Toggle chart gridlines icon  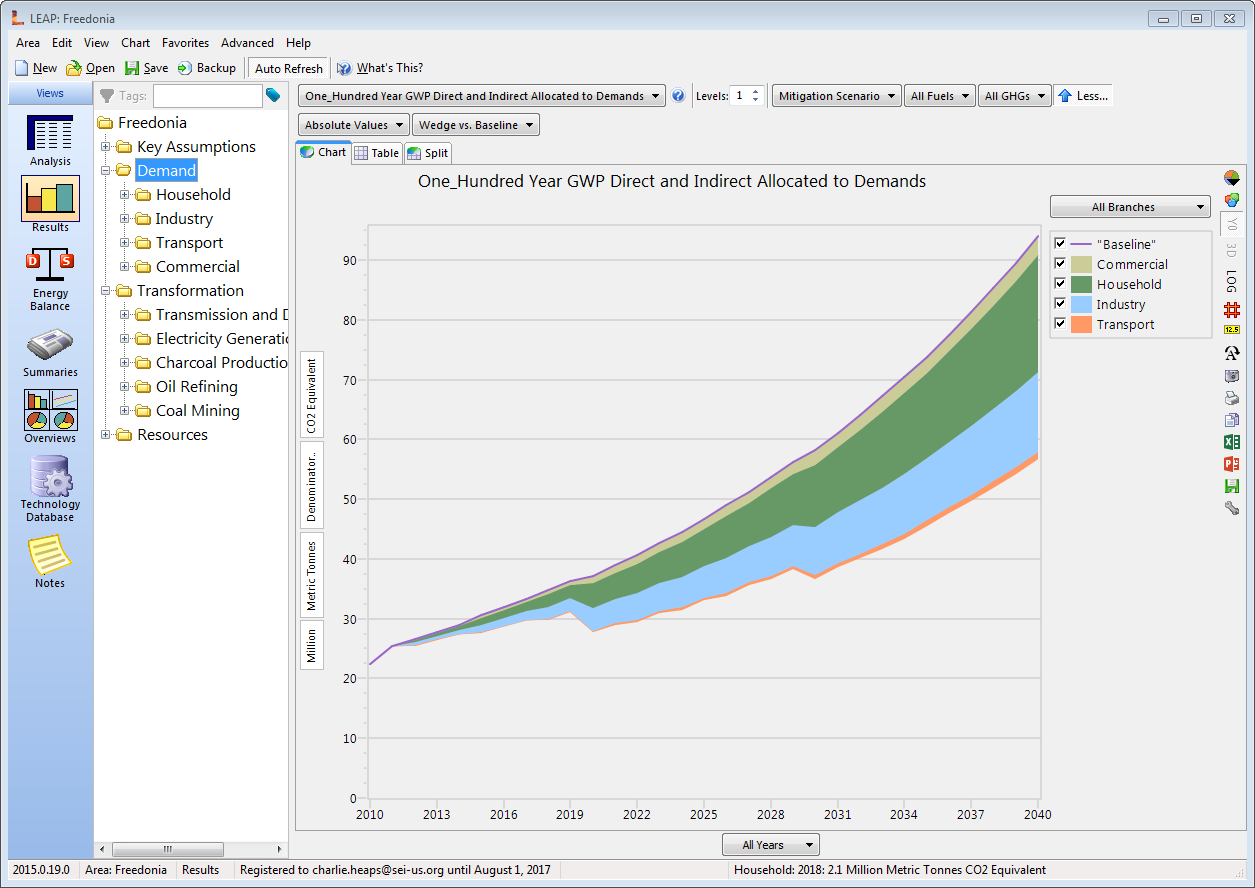click(1231, 310)
